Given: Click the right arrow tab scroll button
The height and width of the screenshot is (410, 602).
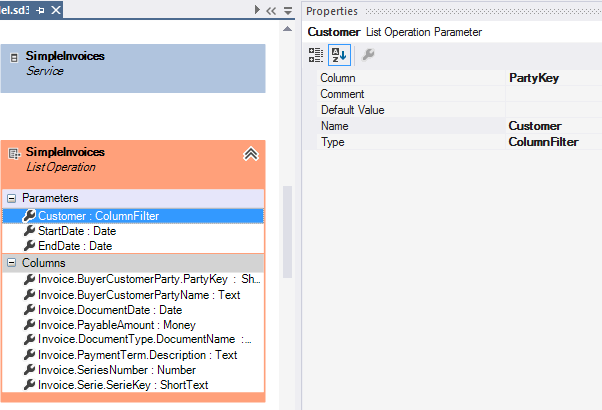Looking at the screenshot, I should (x=257, y=10).
